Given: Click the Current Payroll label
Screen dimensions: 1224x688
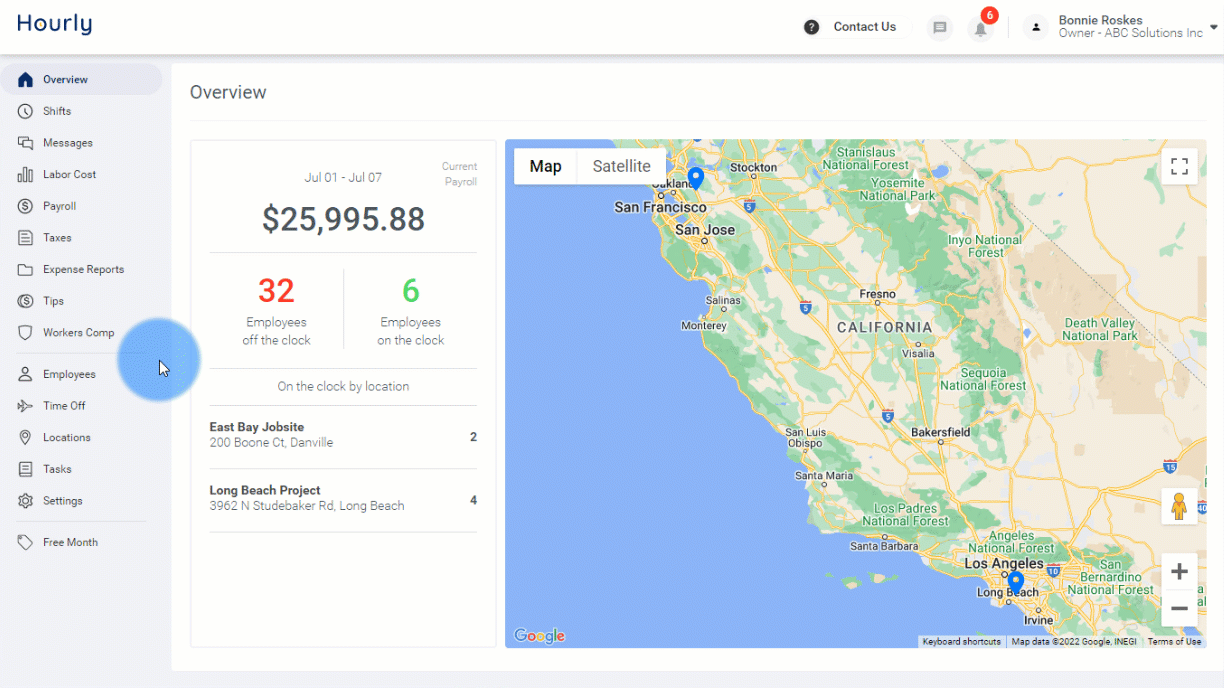Looking at the screenshot, I should pyautogui.click(x=460, y=174).
